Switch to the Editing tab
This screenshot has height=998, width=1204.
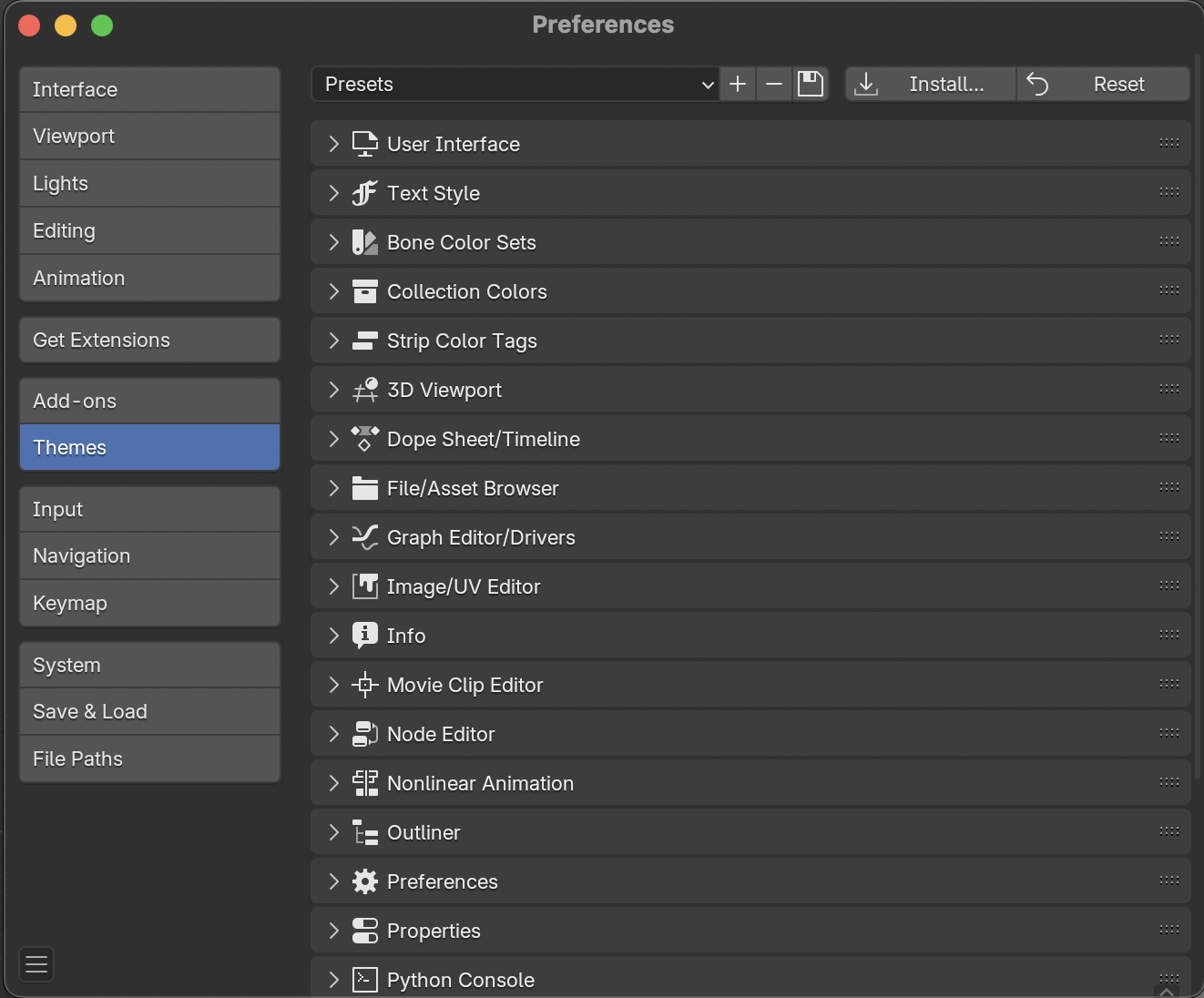[149, 231]
